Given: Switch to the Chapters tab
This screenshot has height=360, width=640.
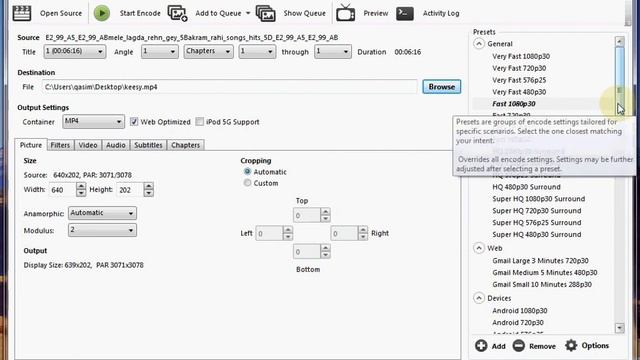Looking at the screenshot, I should pyautogui.click(x=186, y=145).
